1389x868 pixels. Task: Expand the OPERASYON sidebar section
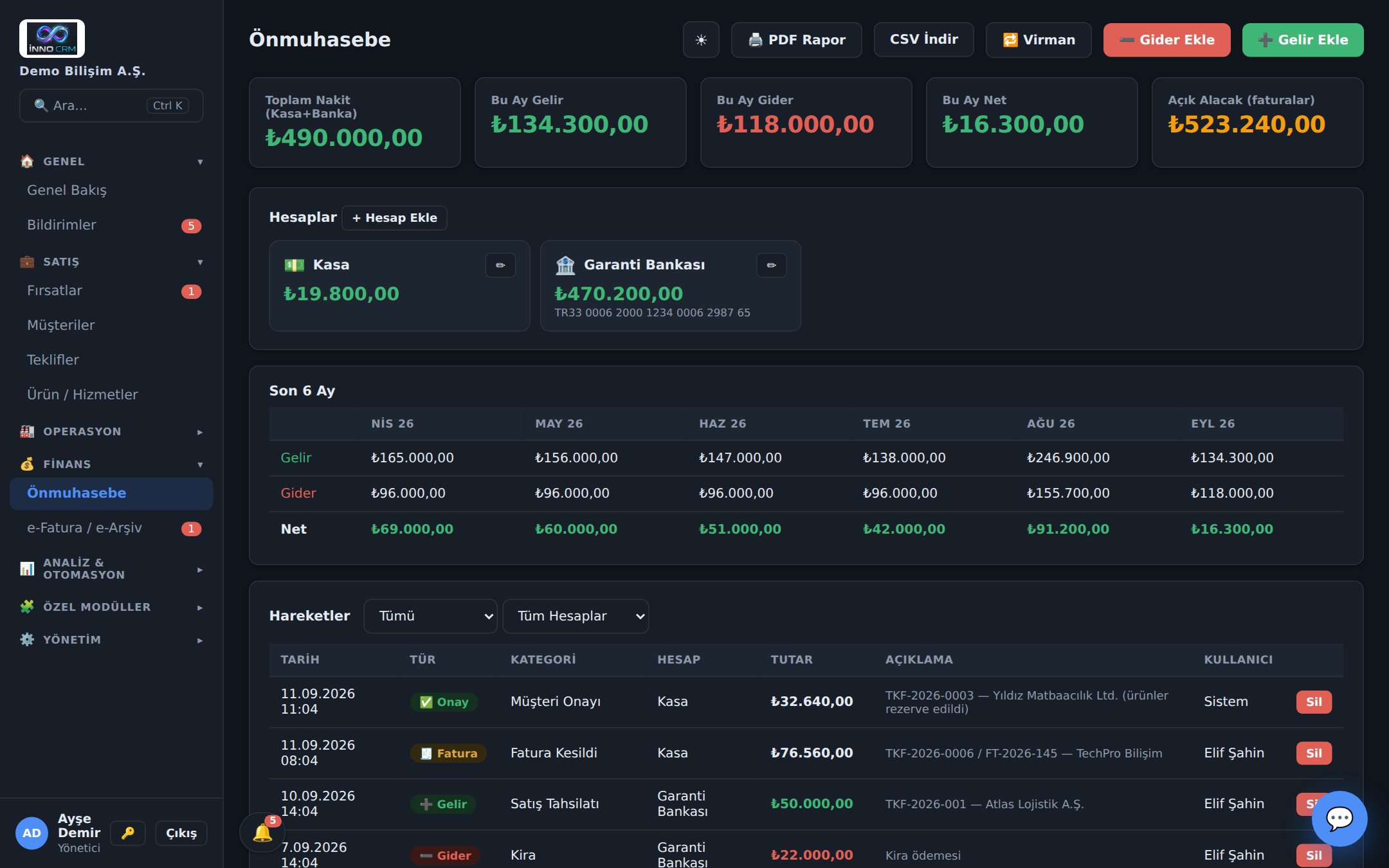[111, 431]
